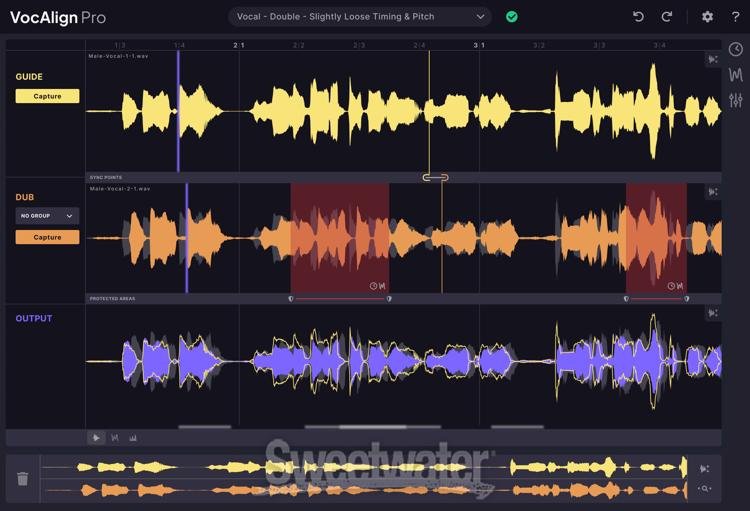
Task: Open the timing panel clock icon
Action: 736,50
